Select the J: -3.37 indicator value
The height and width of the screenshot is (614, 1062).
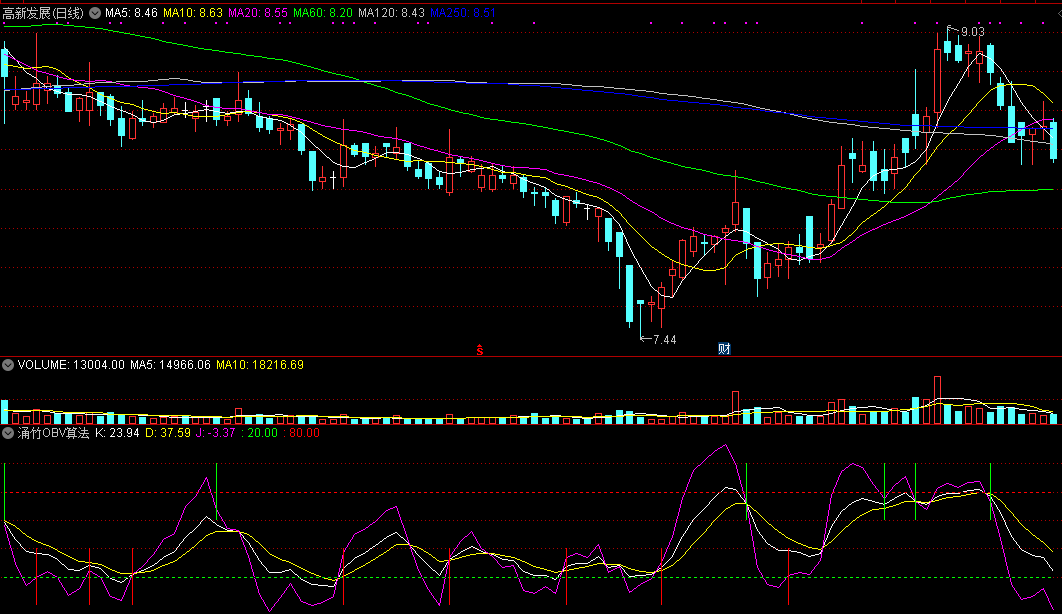tap(215, 433)
